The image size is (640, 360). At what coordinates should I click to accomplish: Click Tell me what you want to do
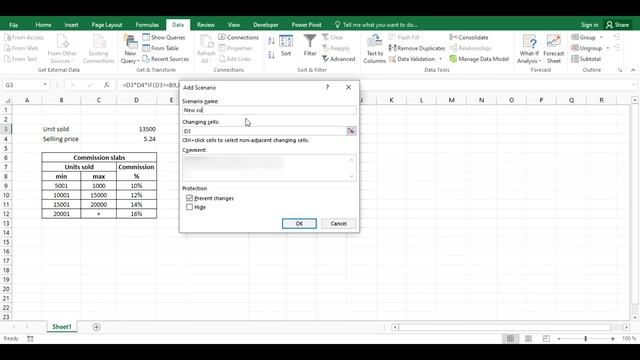tap(376, 25)
